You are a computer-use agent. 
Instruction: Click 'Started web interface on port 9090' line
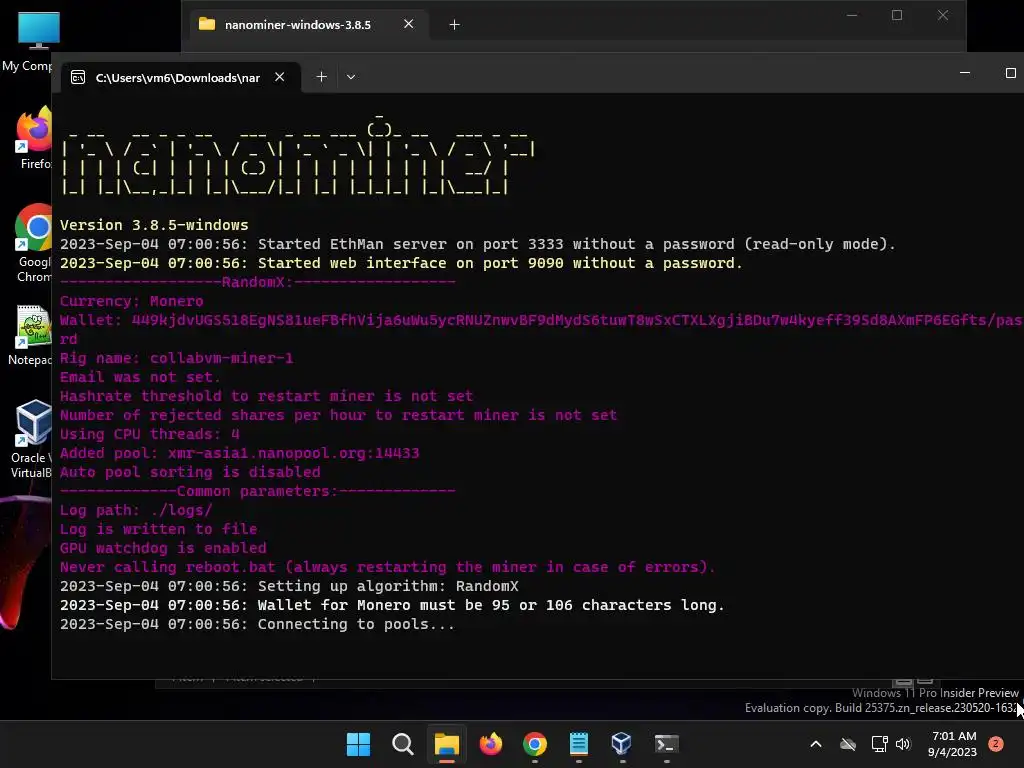(401, 263)
